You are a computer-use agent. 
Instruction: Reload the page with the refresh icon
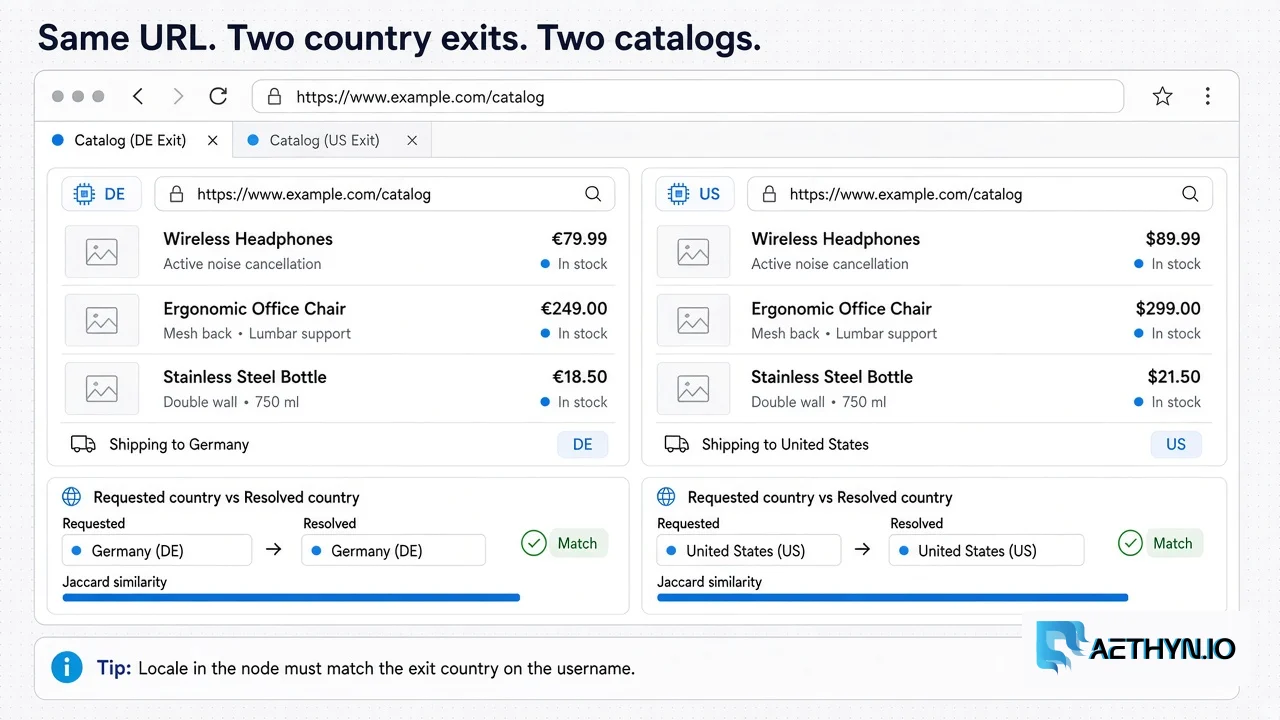pyautogui.click(x=218, y=96)
